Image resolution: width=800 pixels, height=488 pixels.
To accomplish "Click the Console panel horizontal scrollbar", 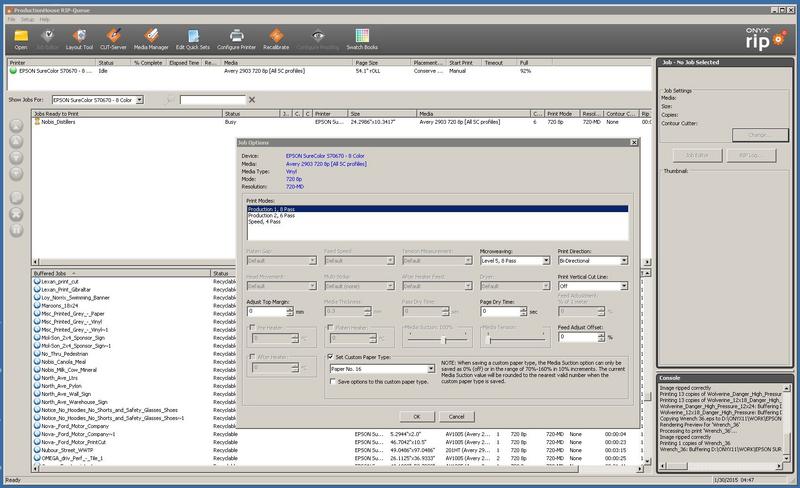I will click(721, 466).
